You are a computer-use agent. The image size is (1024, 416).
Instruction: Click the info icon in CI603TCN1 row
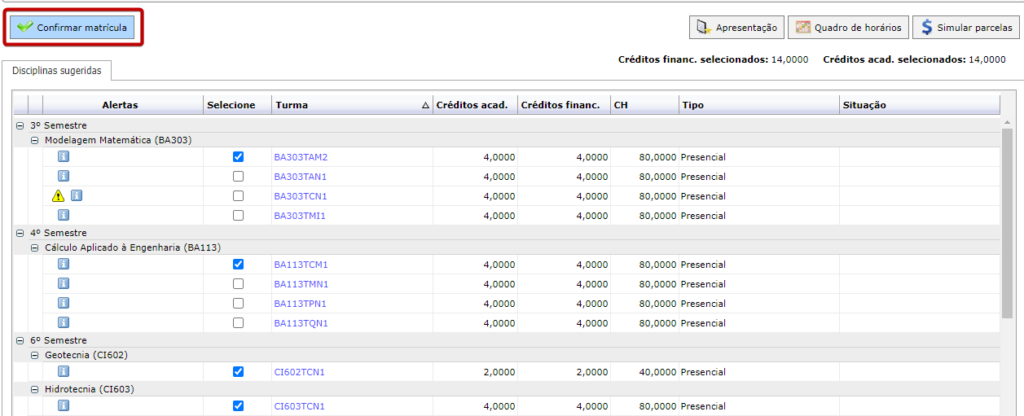pos(63,406)
